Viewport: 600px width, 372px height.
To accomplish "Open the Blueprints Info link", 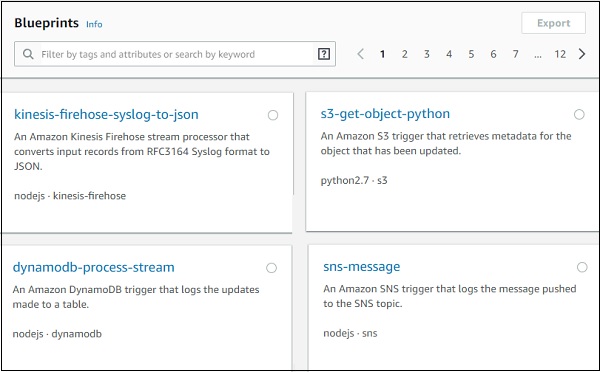I will coord(94,24).
